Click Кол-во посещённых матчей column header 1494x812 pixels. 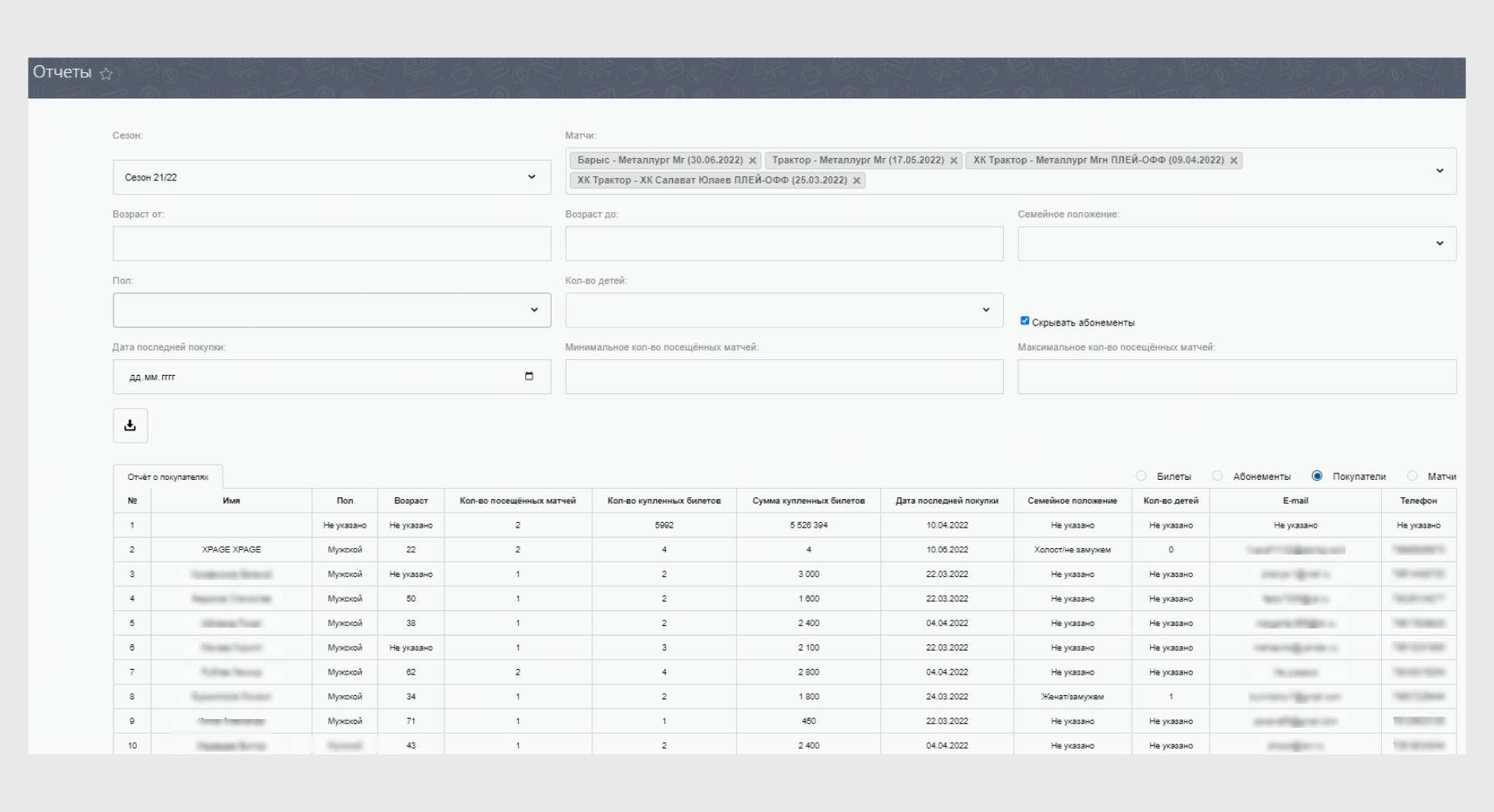click(x=517, y=501)
